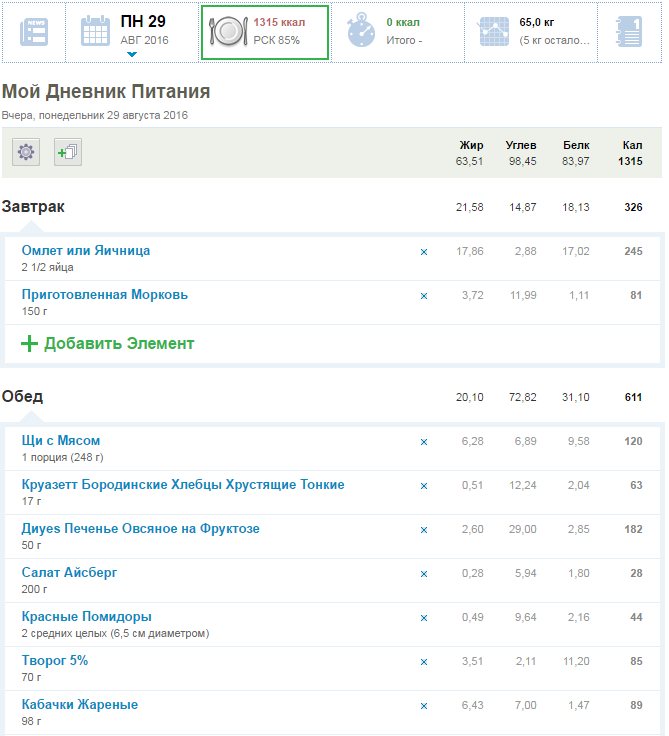Open the news feed icon tab
Screen dimensions: 669x736
pos(33,31)
